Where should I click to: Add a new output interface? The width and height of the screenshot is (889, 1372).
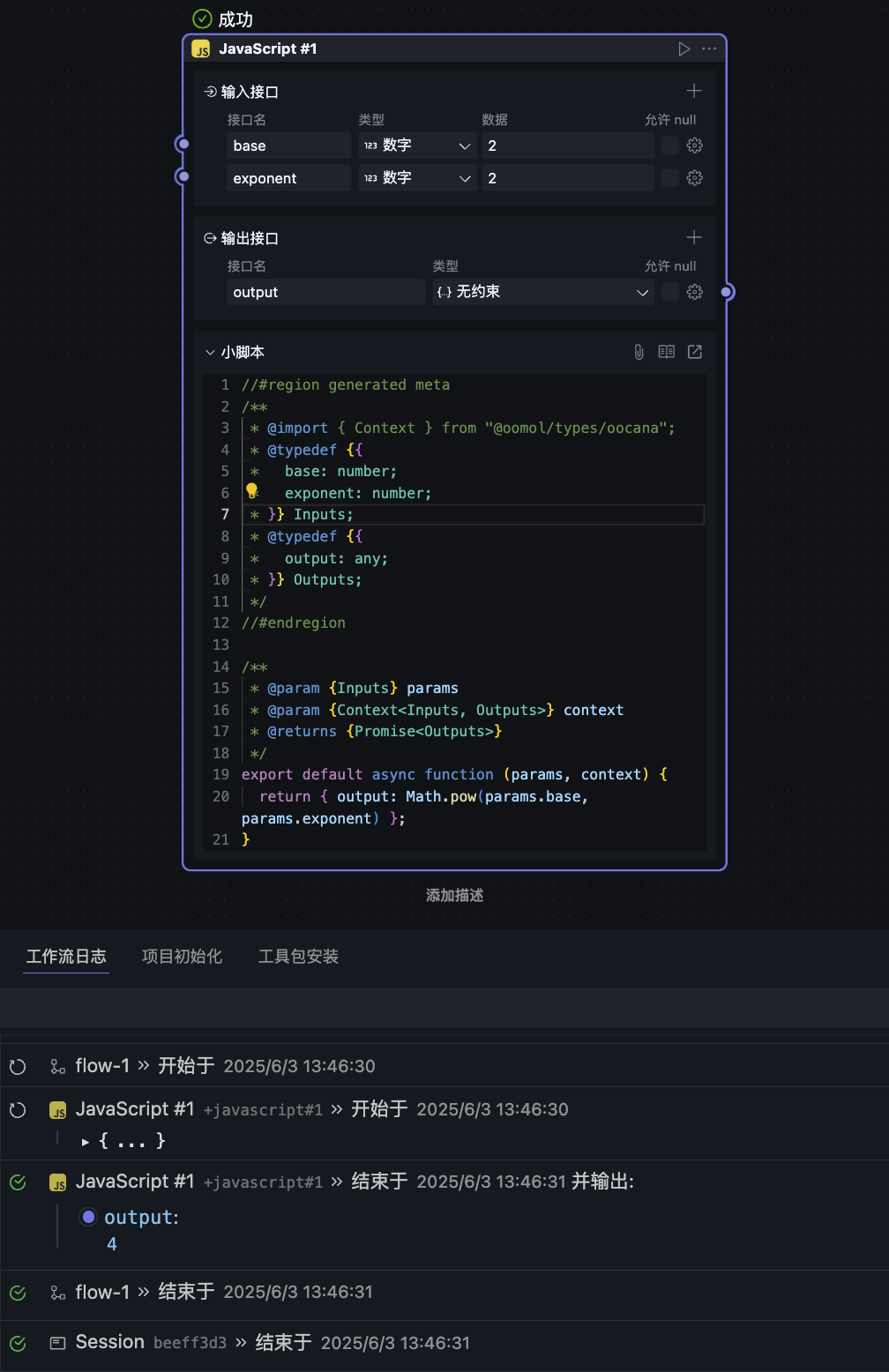pos(694,237)
